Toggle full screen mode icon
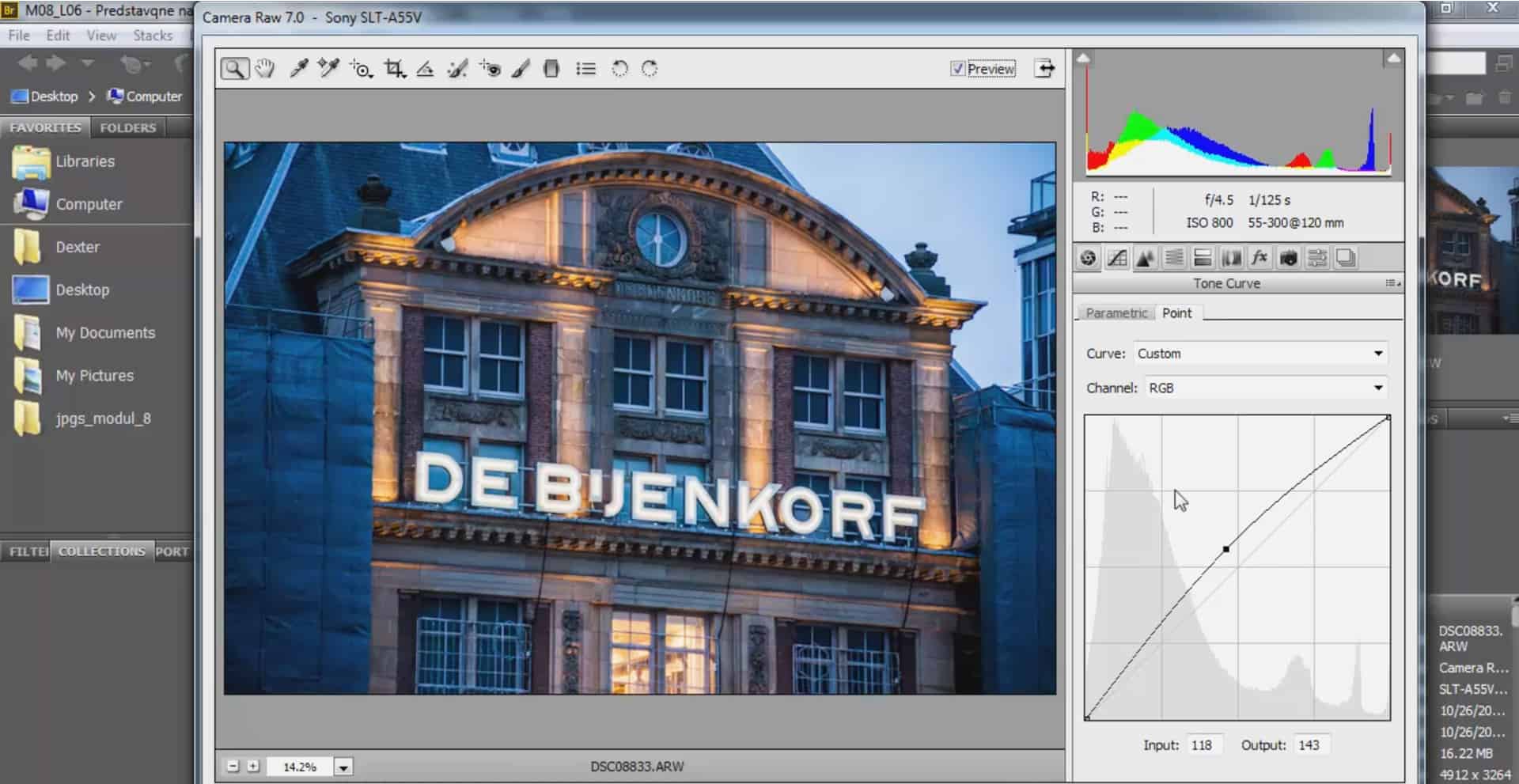Viewport: 1519px width, 784px height. pos(1045,68)
